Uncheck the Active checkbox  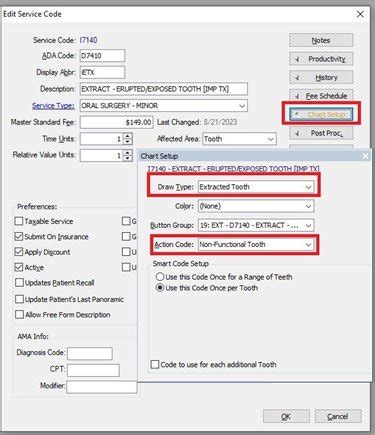pos(19,267)
